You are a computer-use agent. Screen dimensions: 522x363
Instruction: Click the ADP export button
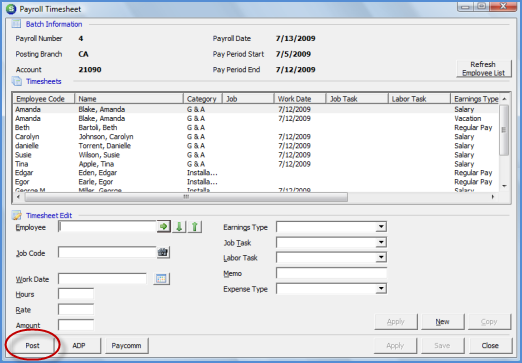79,346
